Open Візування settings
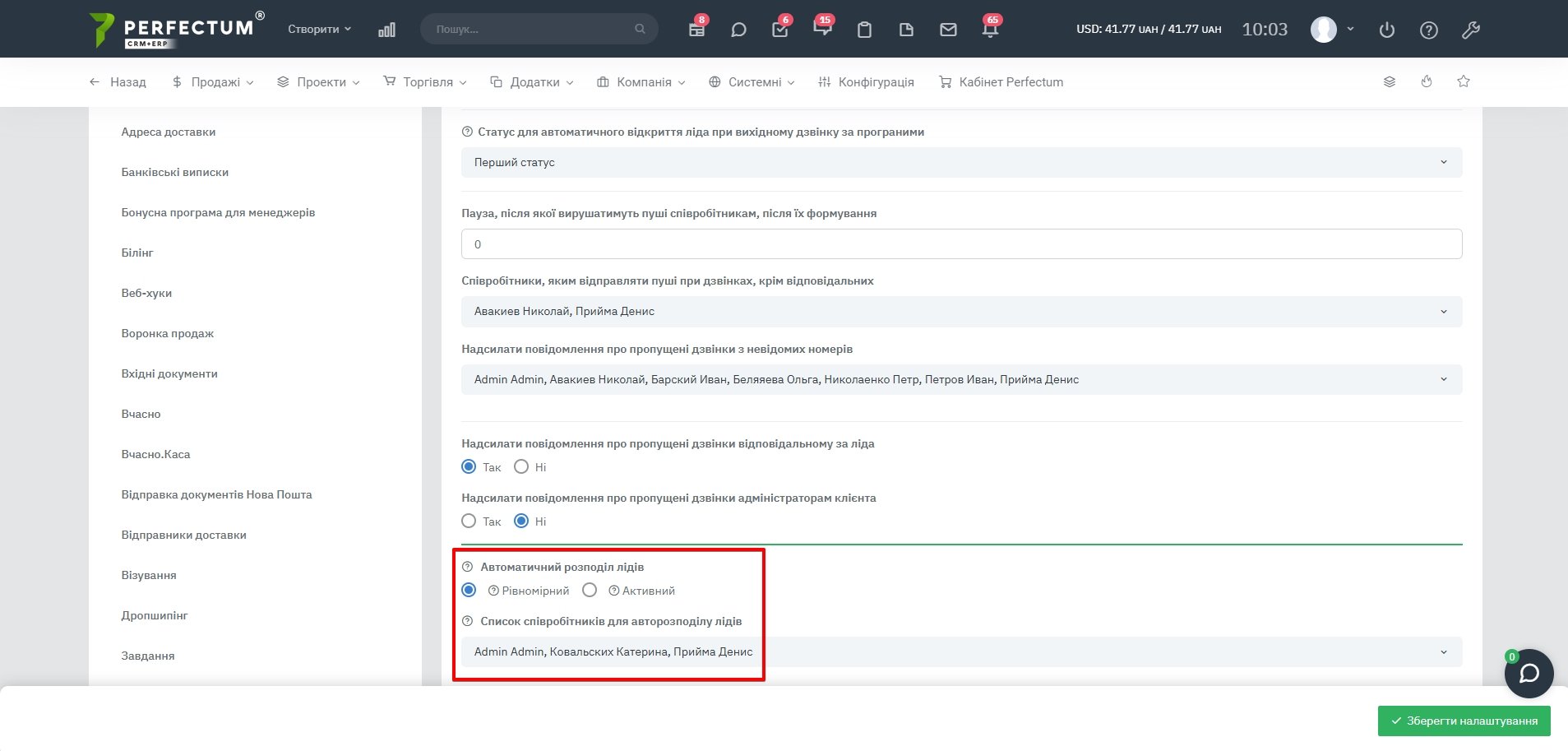1568x751 pixels. [x=149, y=575]
